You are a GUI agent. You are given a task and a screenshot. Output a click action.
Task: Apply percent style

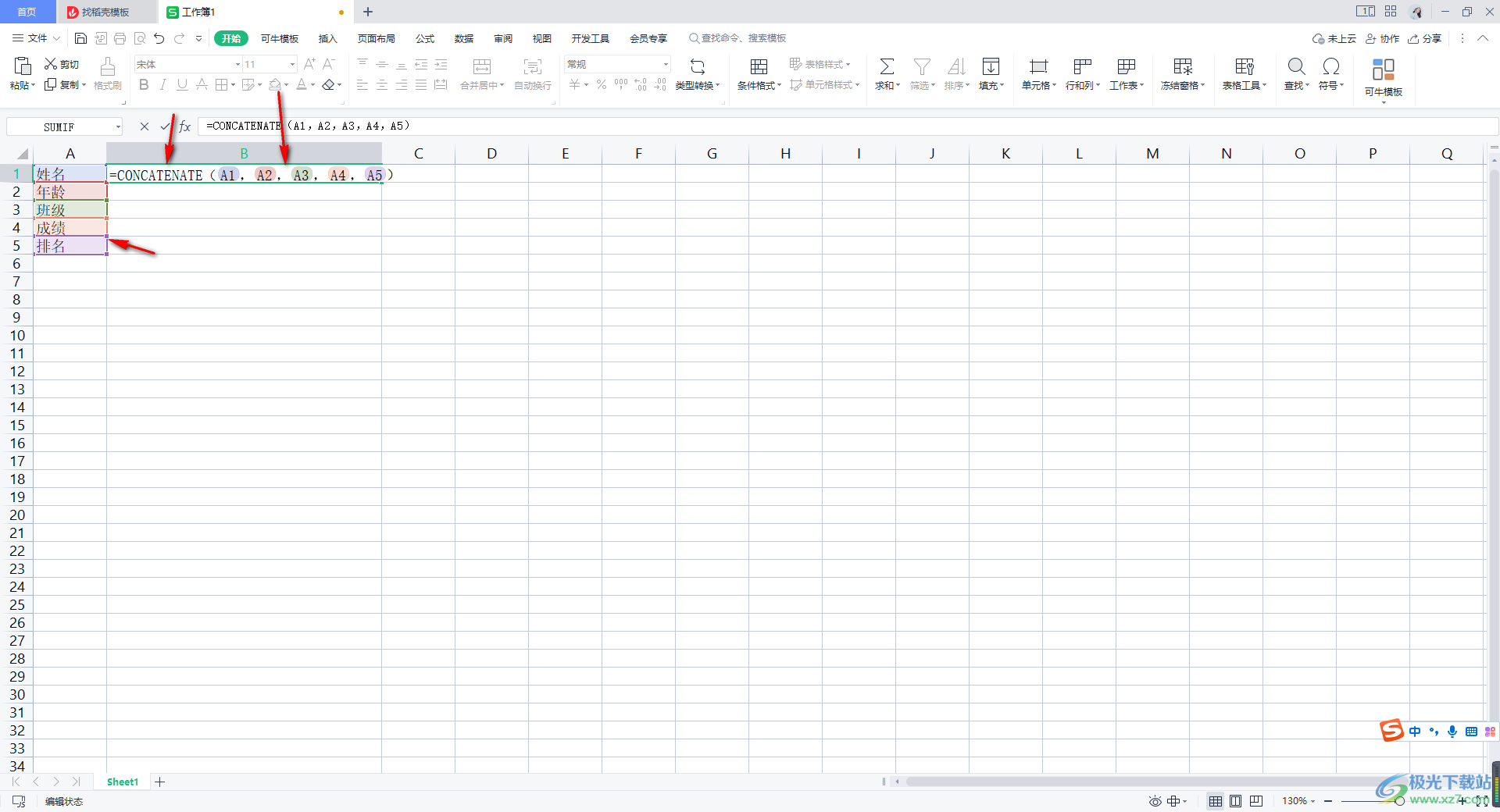click(602, 84)
